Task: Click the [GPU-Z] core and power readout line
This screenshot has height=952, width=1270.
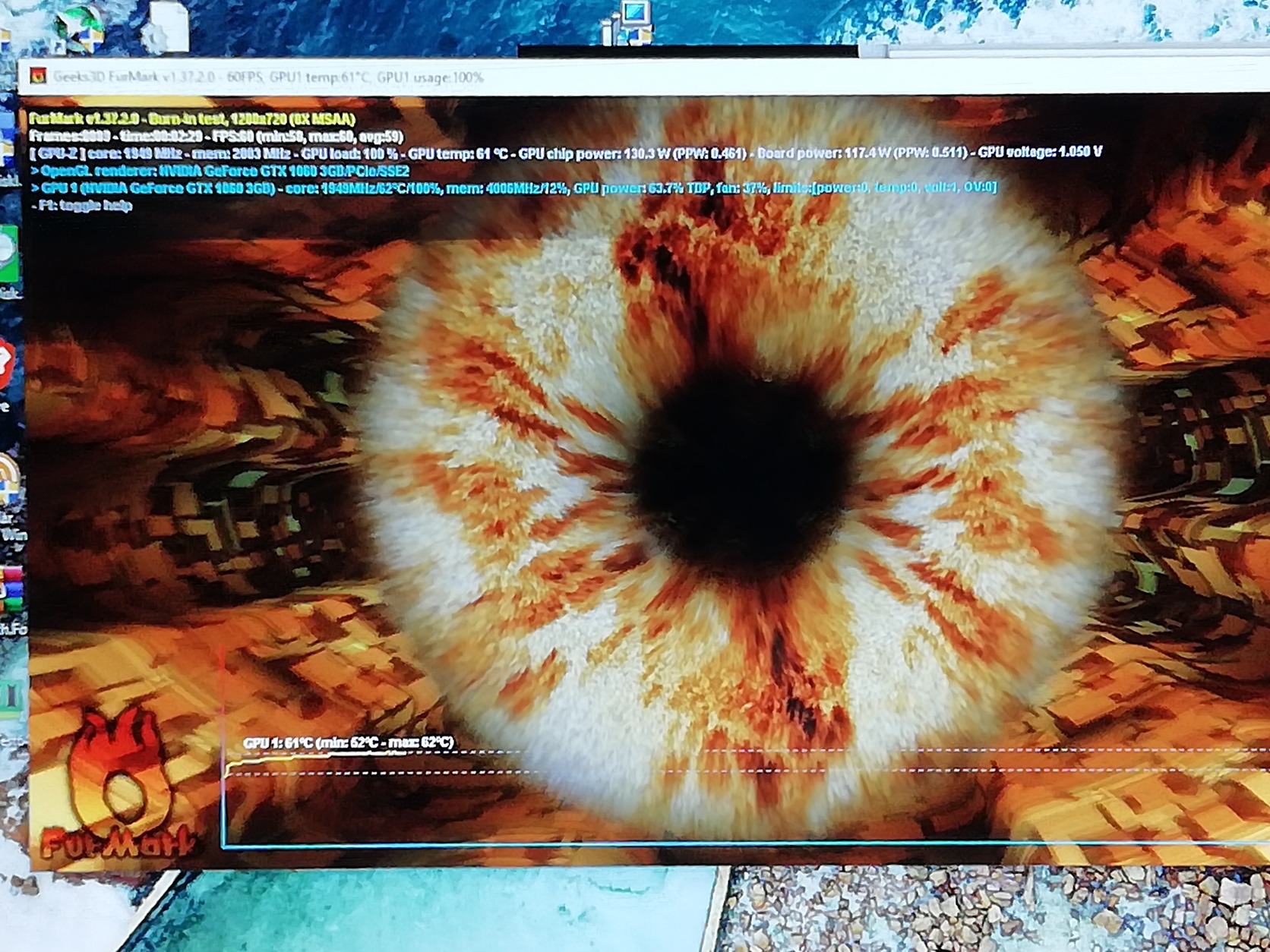Action: (566, 153)
